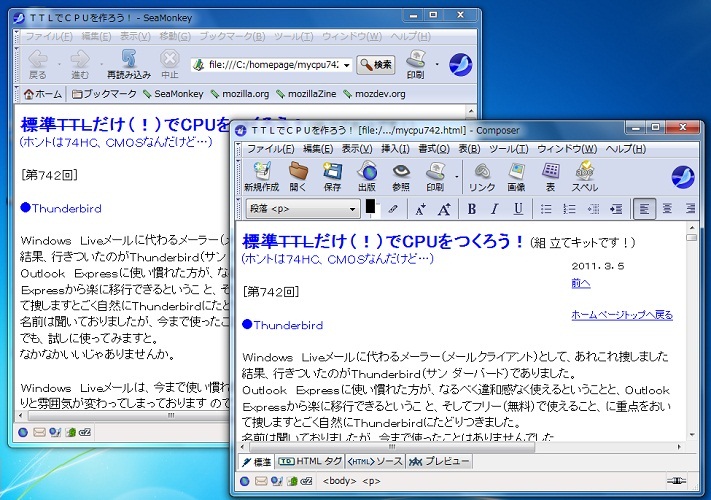This screenshot has width=711, height=500.
Task: Open the print dropdown arrow in browser toolbar
Action: (x=437, y=64)
